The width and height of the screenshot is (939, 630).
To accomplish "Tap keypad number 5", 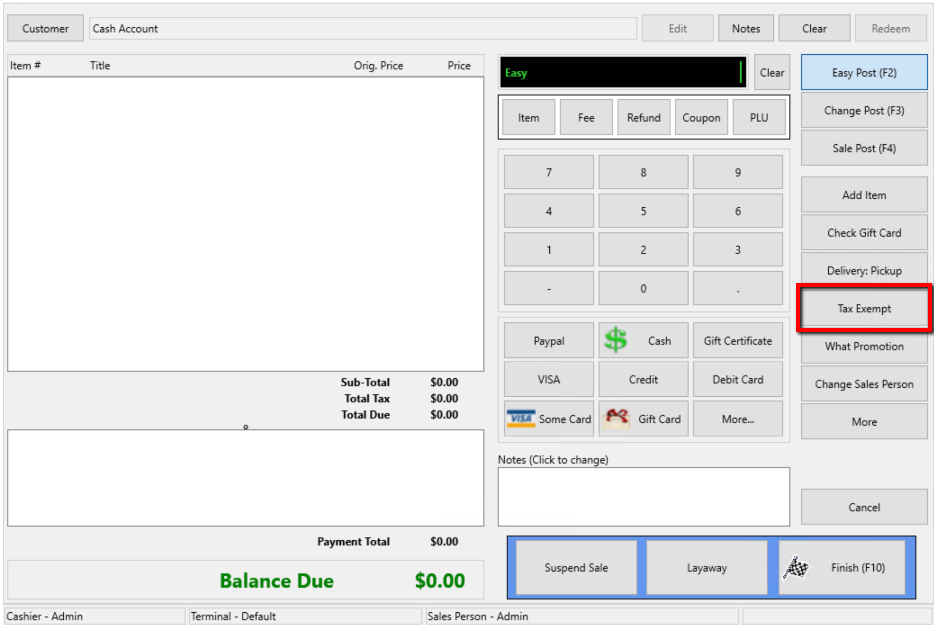I will pyautogui.click(x=643, y=211).
